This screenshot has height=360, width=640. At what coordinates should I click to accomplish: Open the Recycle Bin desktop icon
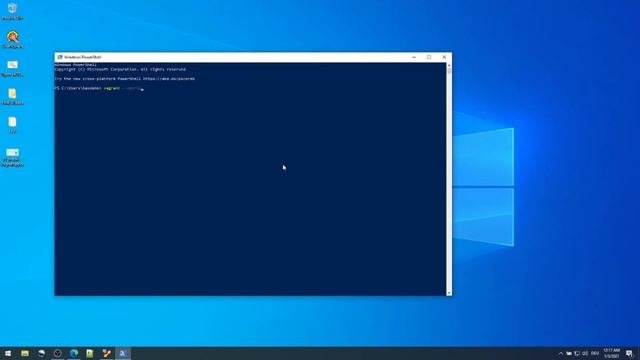click(12, 11)
